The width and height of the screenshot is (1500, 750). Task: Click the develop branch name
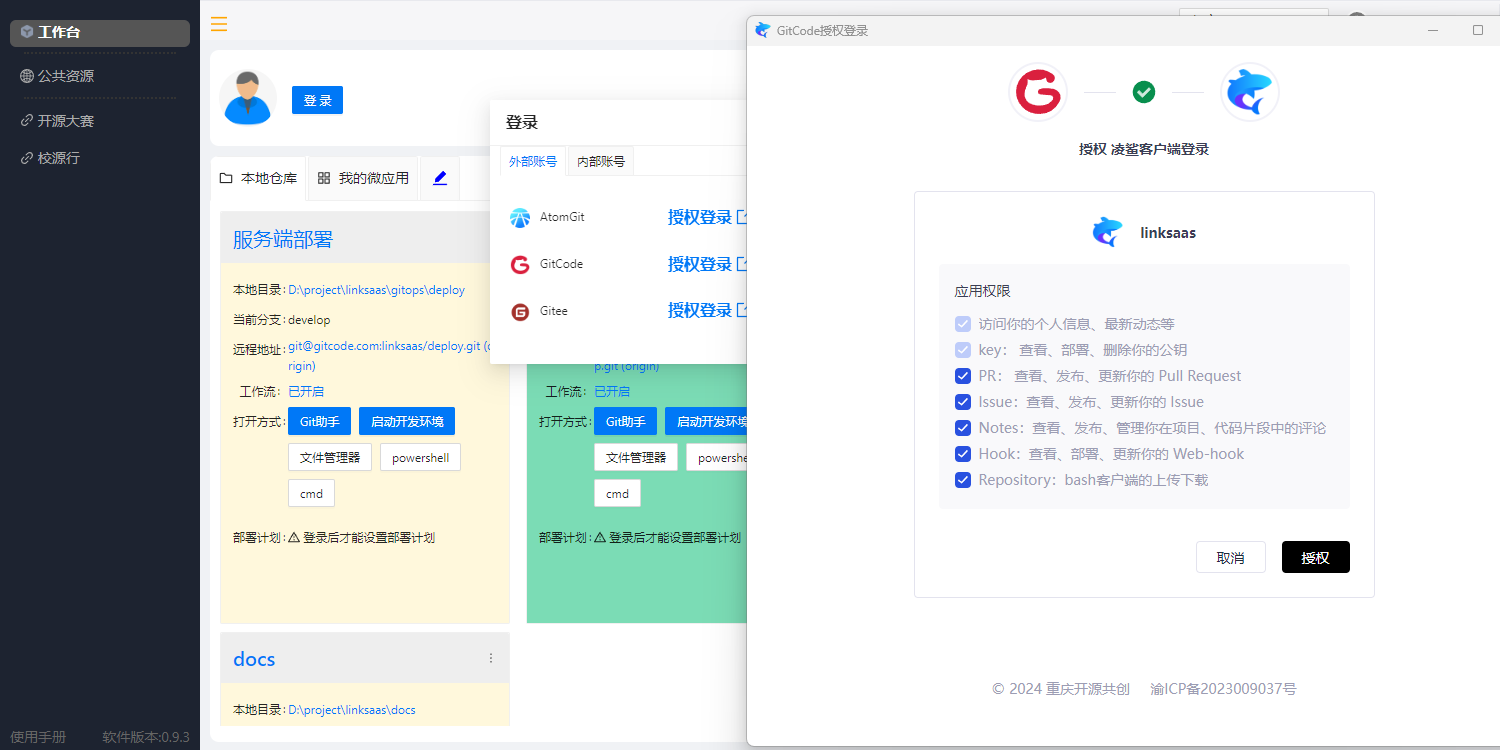pos(309,320)
